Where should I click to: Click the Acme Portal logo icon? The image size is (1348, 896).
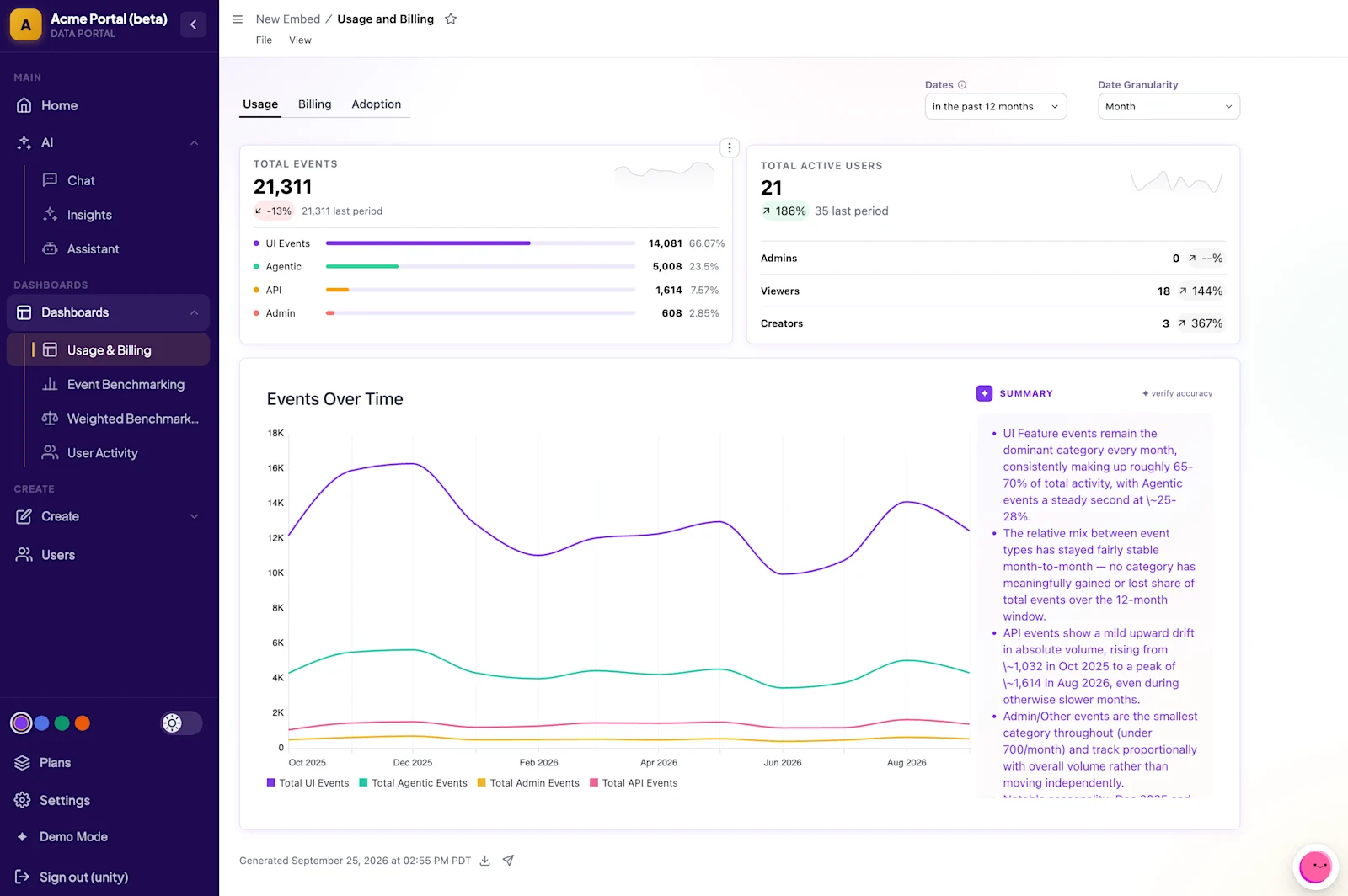click(x=26, y=25)
